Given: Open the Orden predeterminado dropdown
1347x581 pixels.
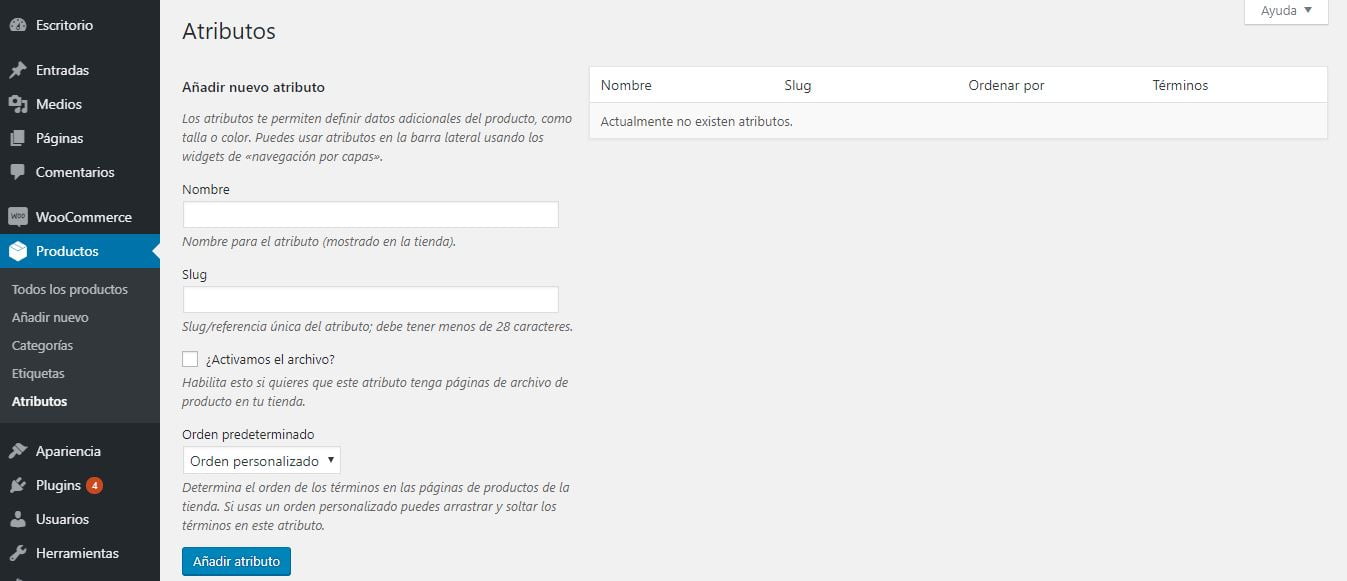Looking at the screenshot, I should coord(260,460).
